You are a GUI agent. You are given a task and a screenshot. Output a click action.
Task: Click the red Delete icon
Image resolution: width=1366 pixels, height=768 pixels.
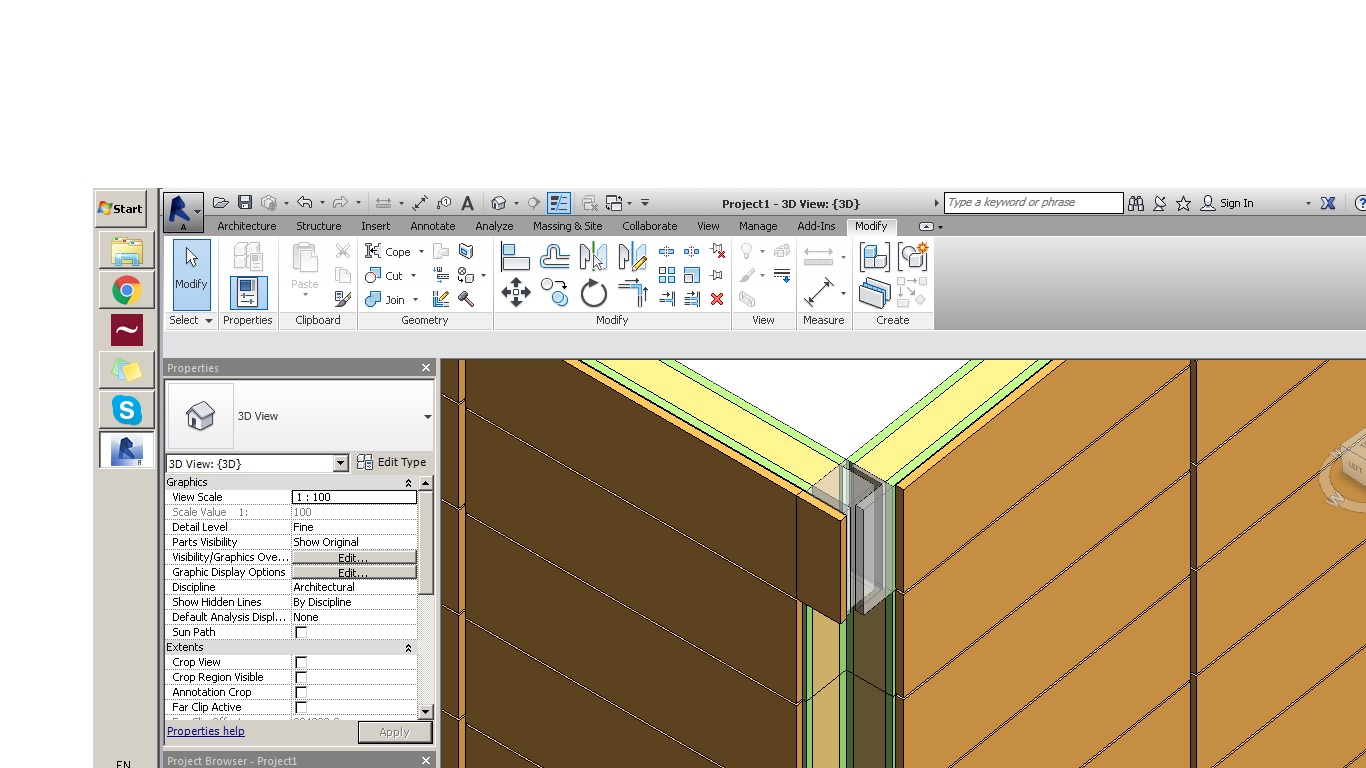716,299
